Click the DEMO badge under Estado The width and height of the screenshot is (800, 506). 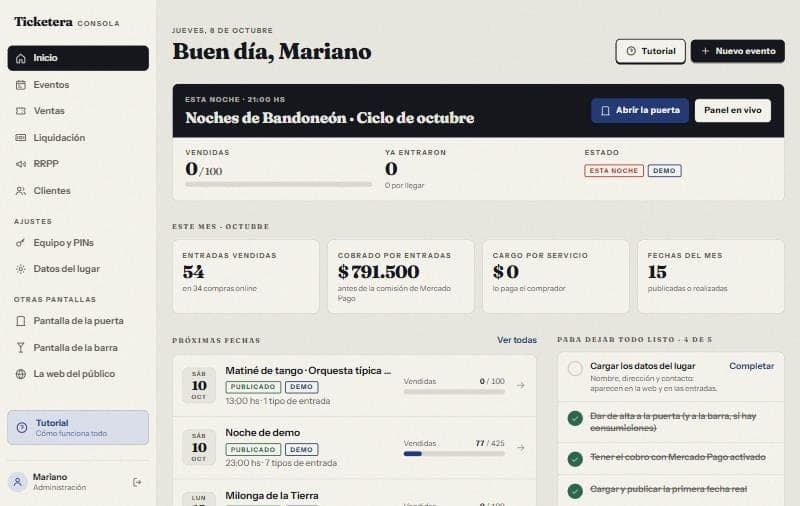tap(664, 171)
